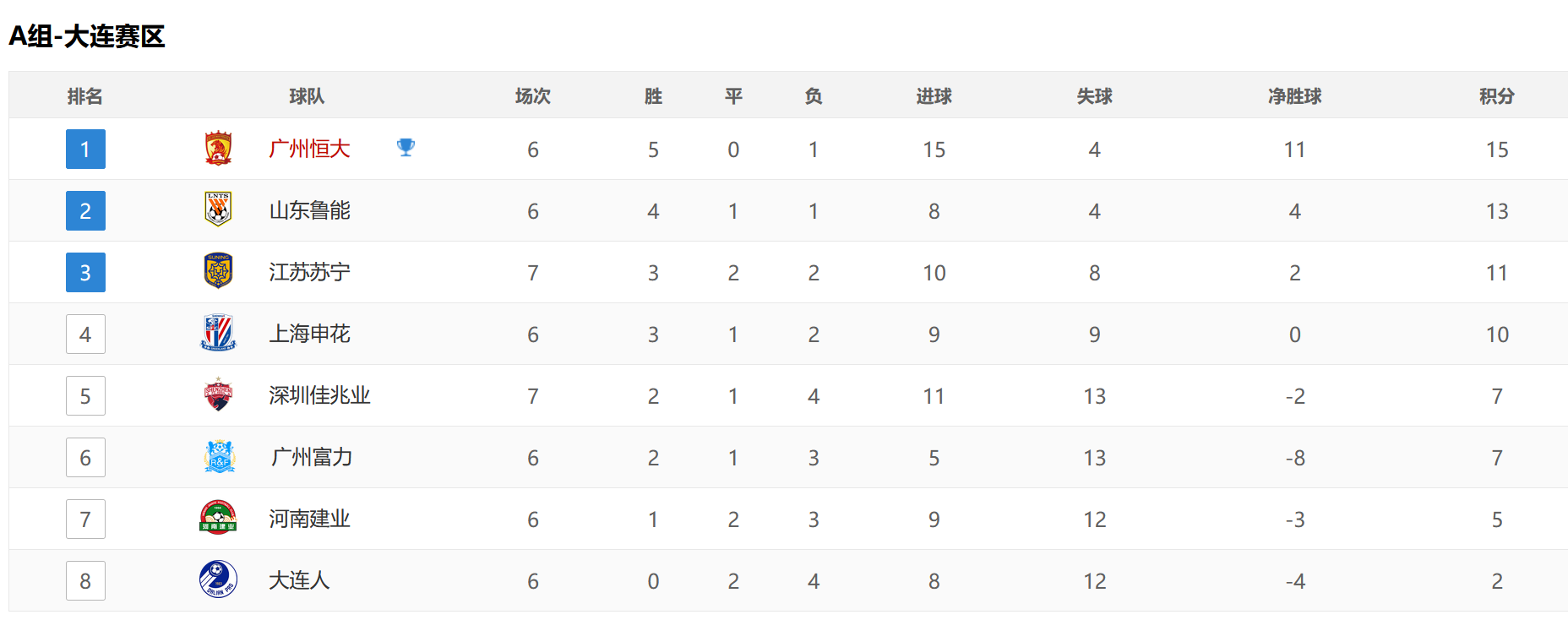
Task: Open the 山东鲁能 team name
Action: click(309, 211)
